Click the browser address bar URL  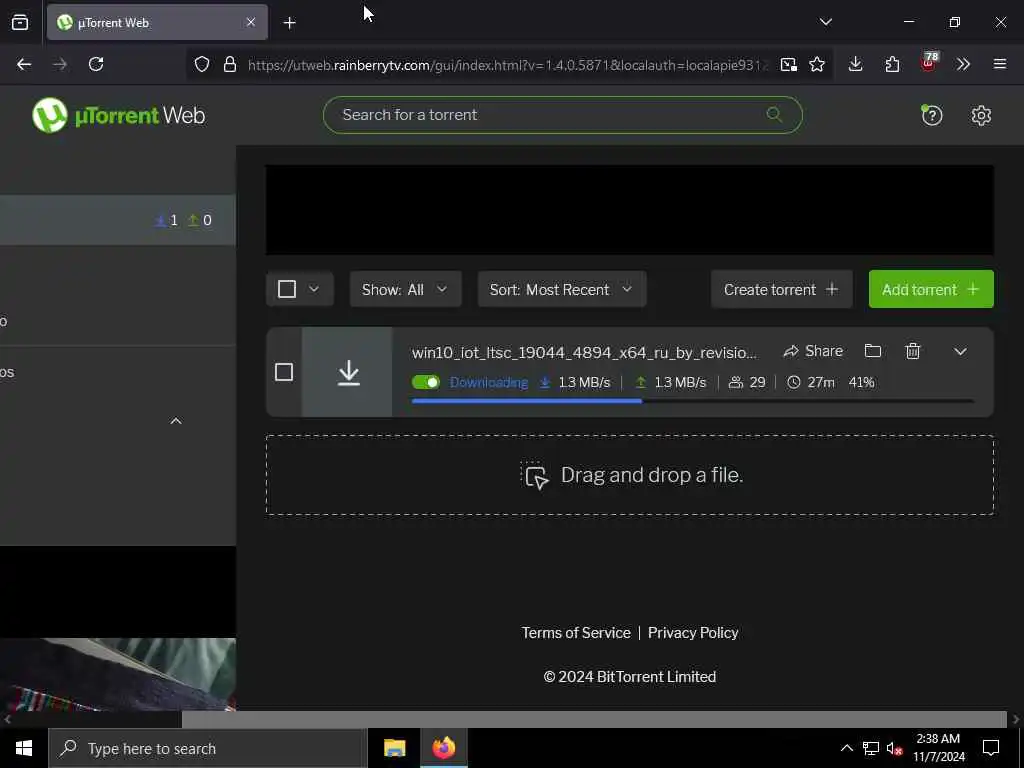tap(506, 65)
